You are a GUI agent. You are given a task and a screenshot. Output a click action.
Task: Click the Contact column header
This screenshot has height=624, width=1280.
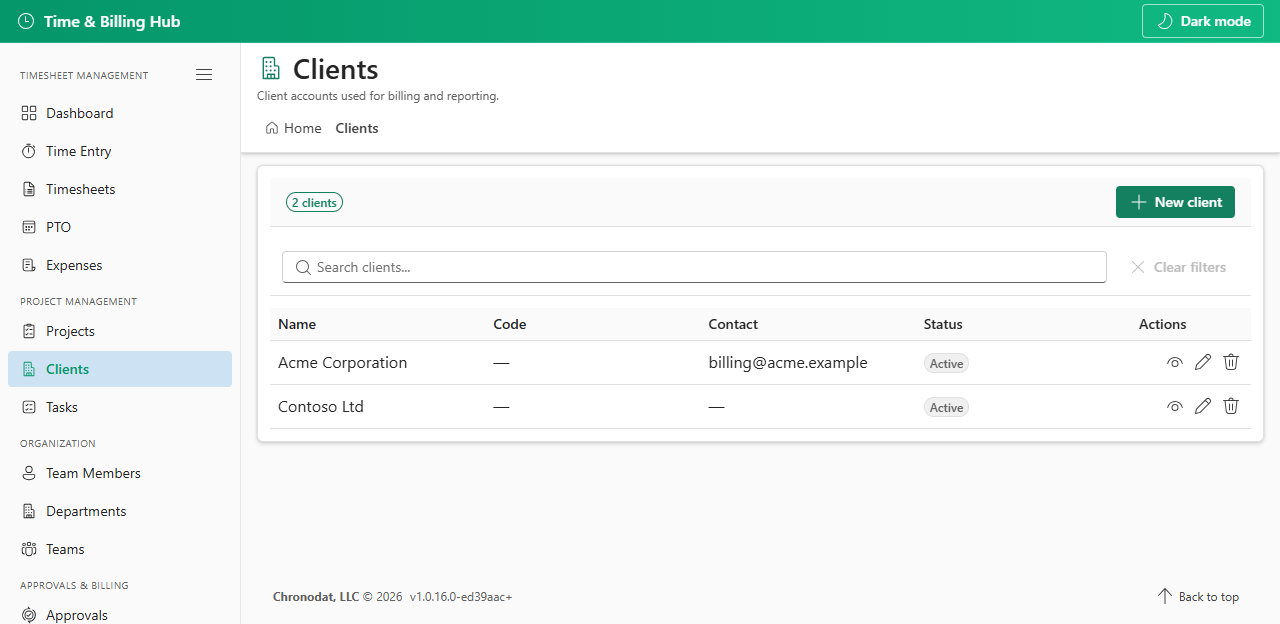point(733,324)
